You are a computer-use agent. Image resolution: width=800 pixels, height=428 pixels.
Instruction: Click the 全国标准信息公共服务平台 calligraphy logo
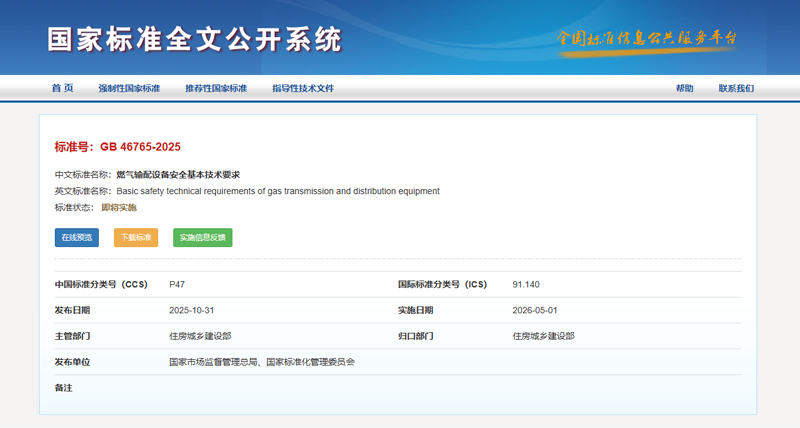tap(646, 39)
